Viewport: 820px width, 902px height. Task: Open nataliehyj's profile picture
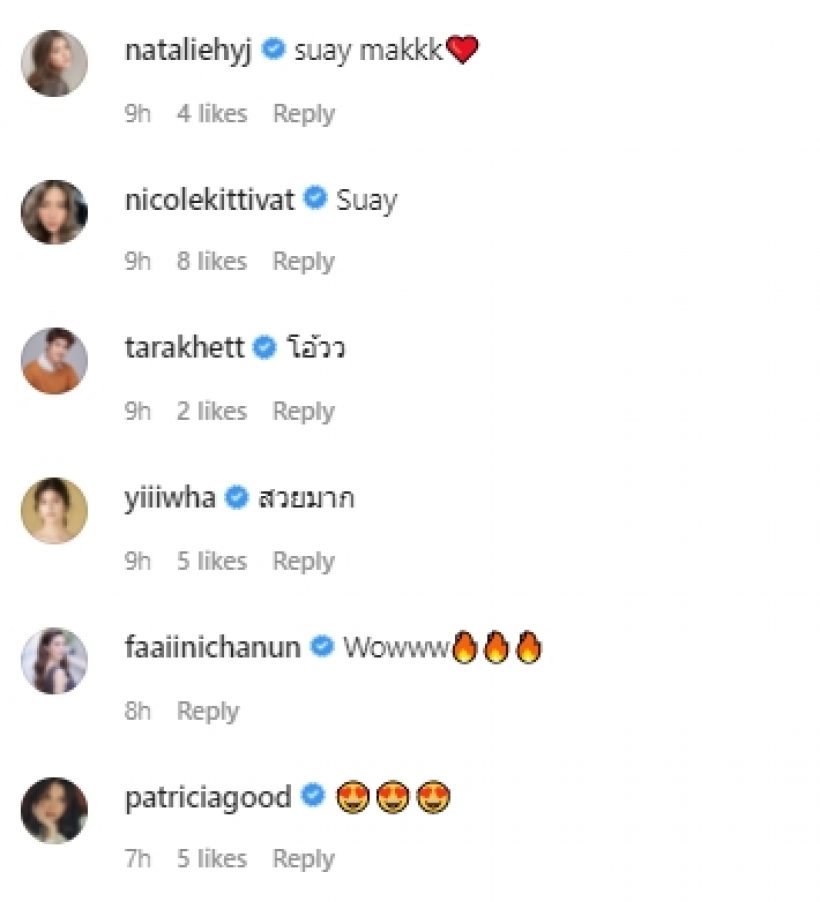(54, 63)
